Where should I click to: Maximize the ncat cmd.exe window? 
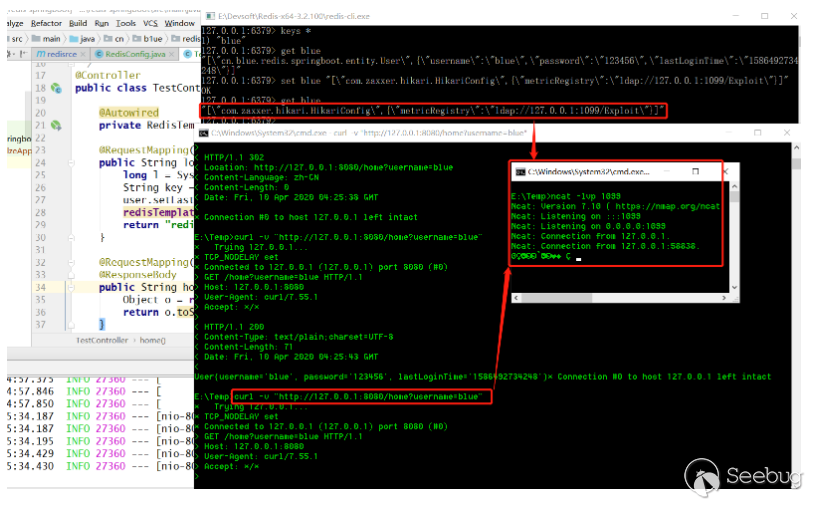pos(696,172)
